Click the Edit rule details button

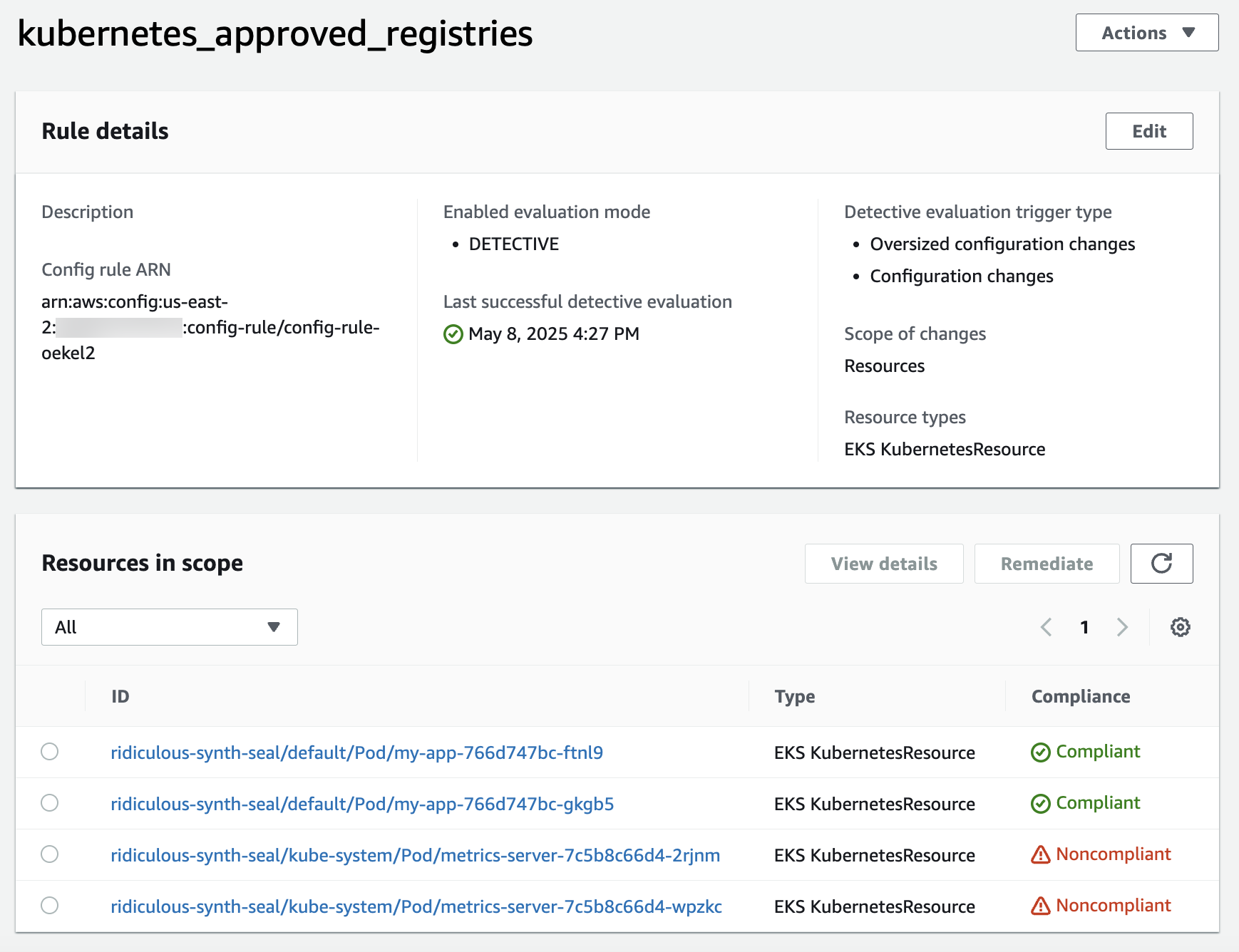(x=1148, y=131)
